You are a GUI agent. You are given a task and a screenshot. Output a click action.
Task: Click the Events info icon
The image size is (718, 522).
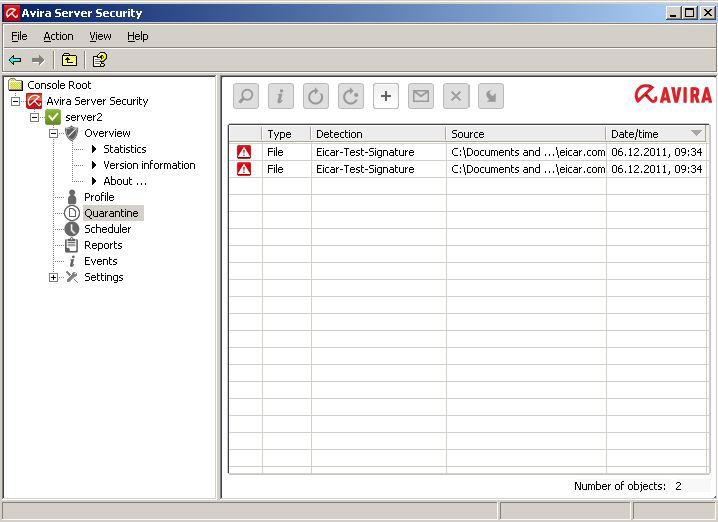(72, 261)
